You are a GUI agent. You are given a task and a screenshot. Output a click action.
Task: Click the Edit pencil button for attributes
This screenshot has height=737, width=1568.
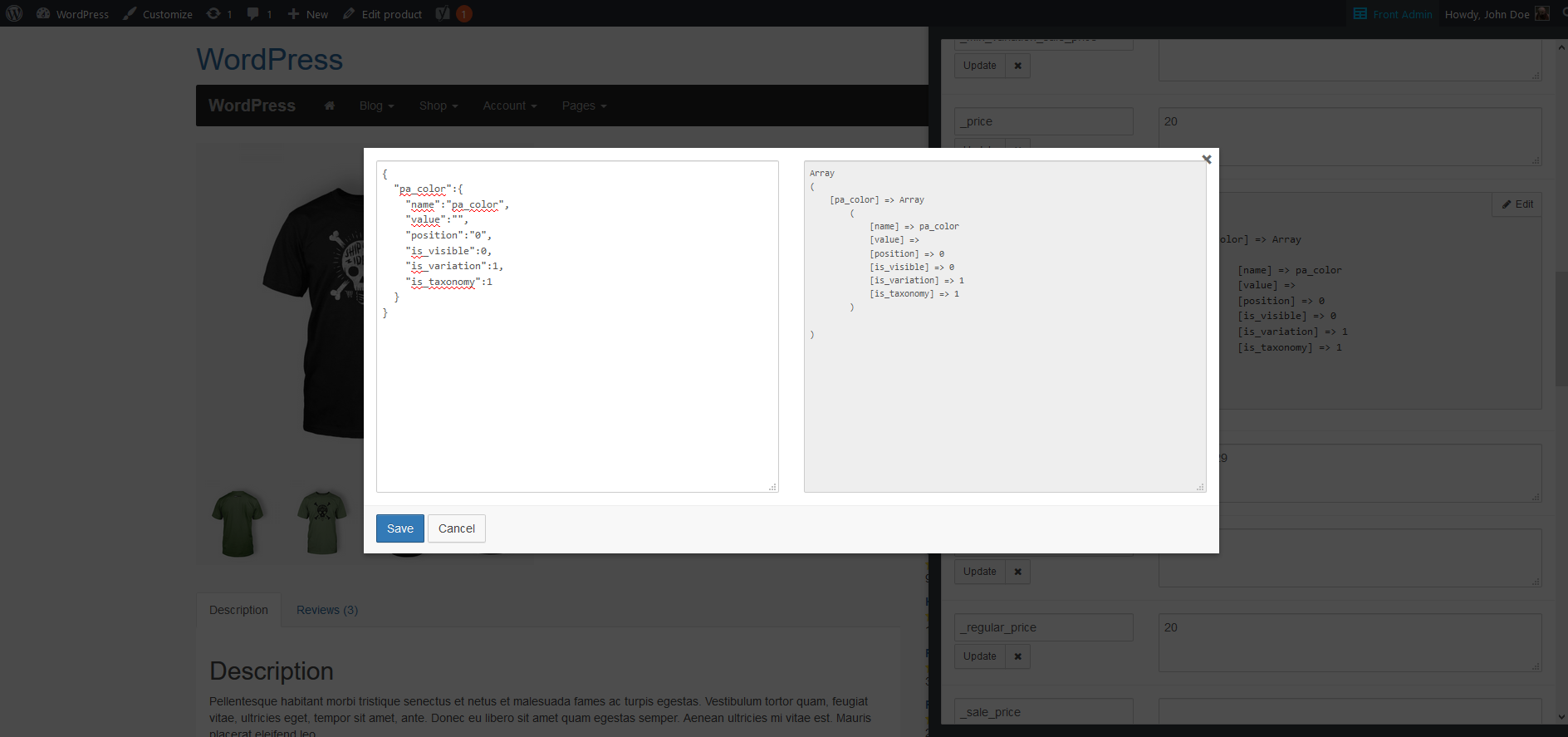1517,204
